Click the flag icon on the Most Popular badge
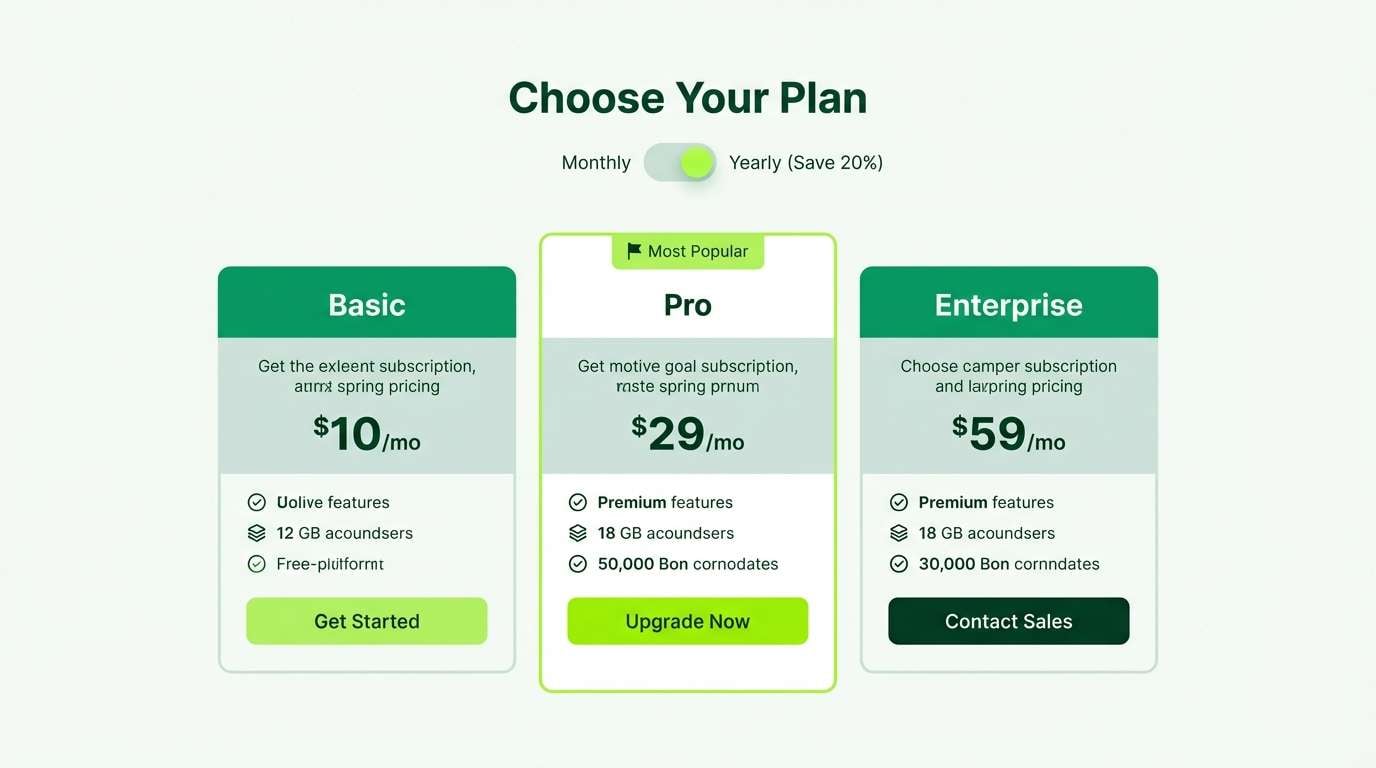The image size is (1376, 768). [632, 251]
